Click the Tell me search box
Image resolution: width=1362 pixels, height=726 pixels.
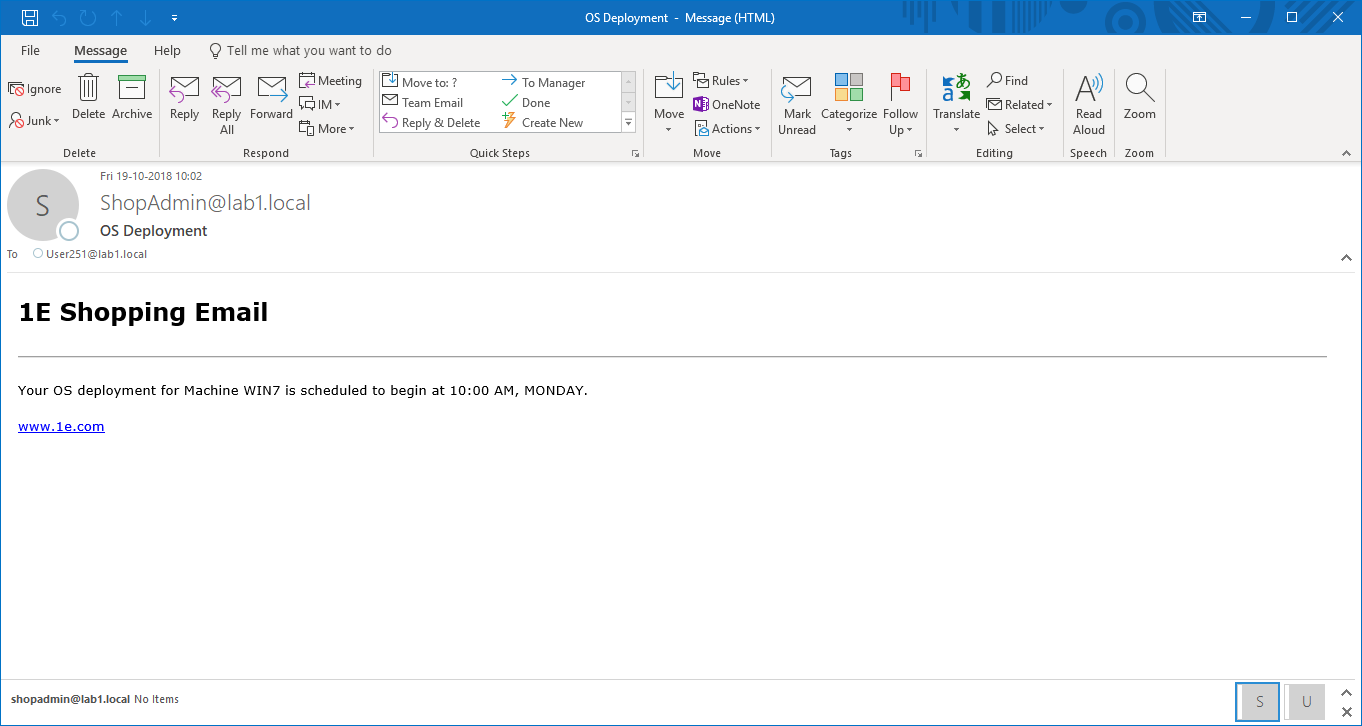(x=308, y=51)
